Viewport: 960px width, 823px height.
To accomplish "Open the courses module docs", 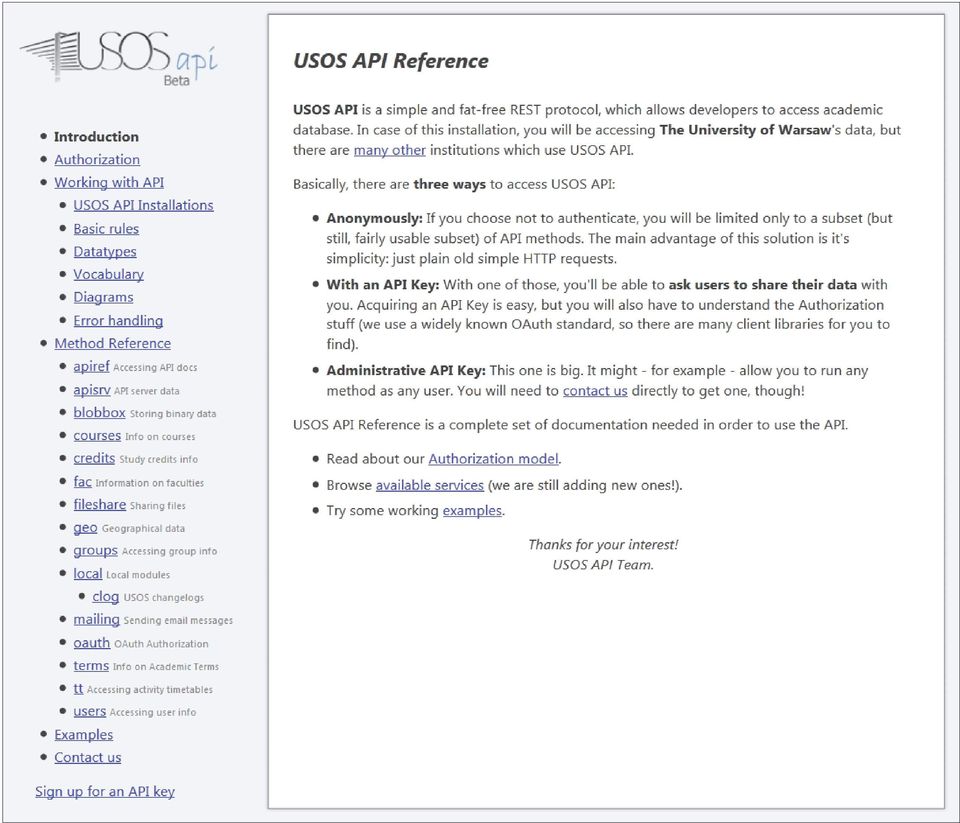I will tap(97, 435).
